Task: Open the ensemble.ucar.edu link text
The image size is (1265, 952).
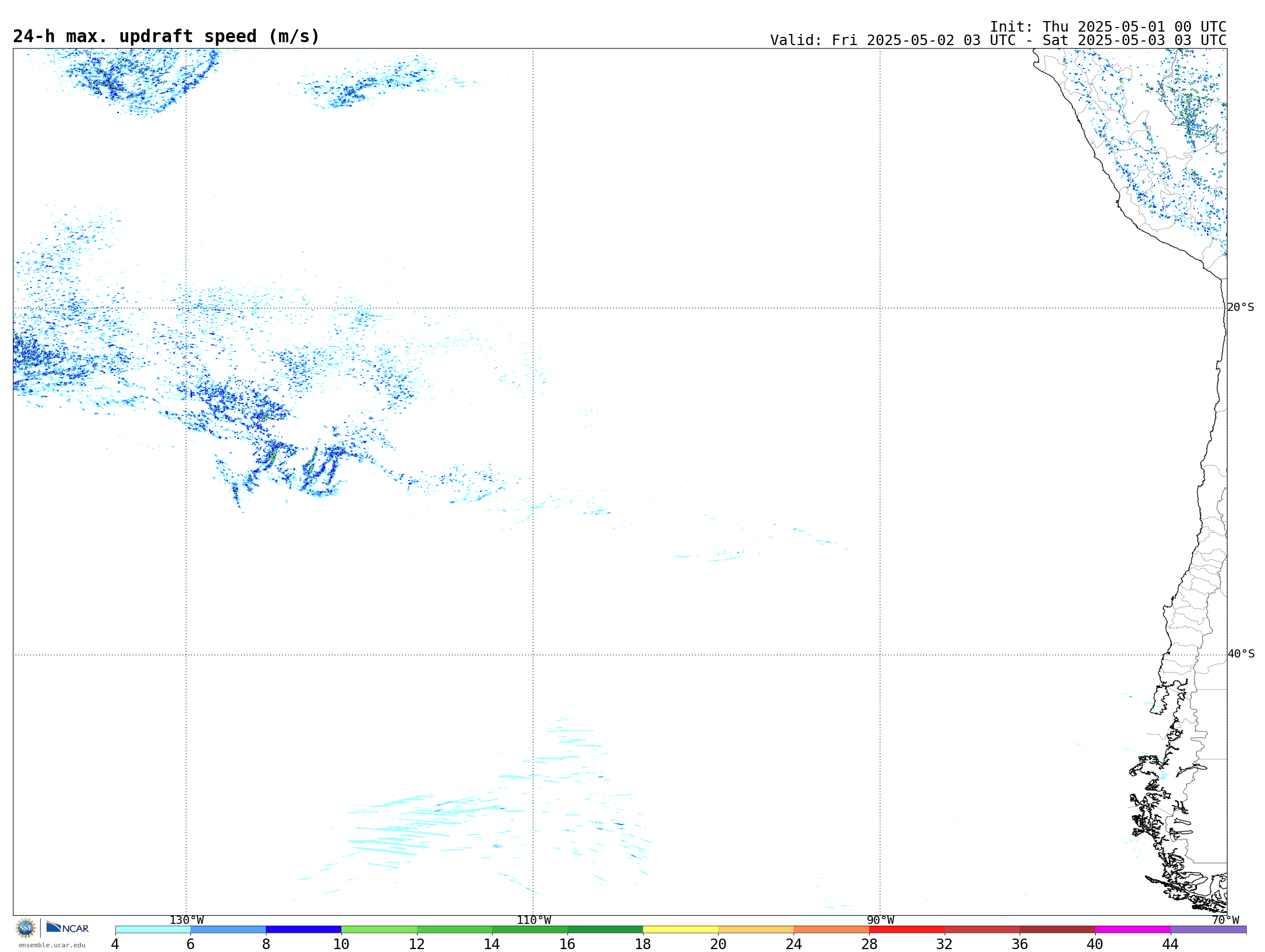Action: pyautogui.click(x=52, y=945)
